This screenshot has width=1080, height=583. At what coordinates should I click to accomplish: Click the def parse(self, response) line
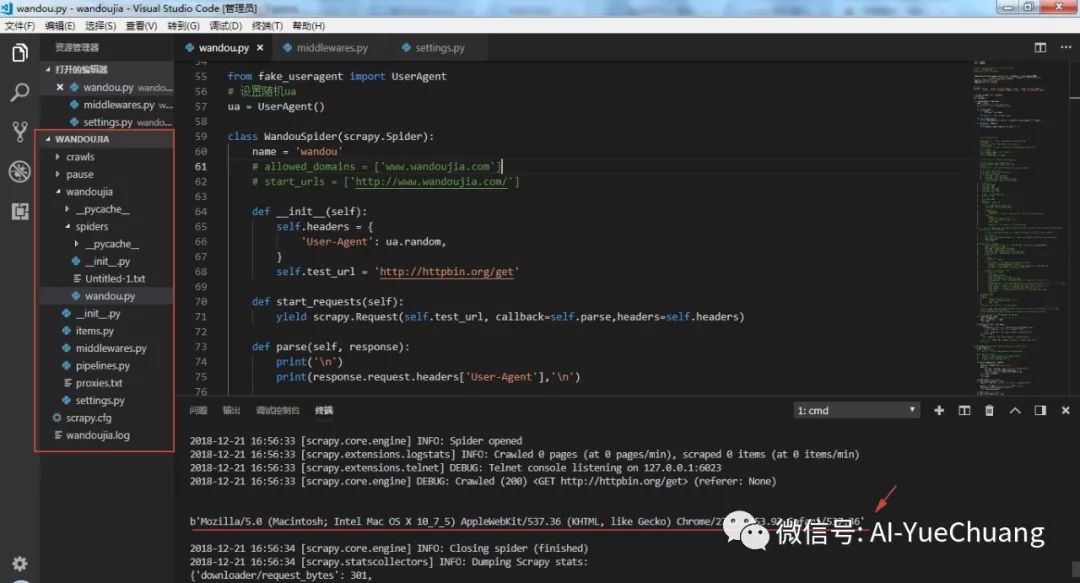point(331,347)
